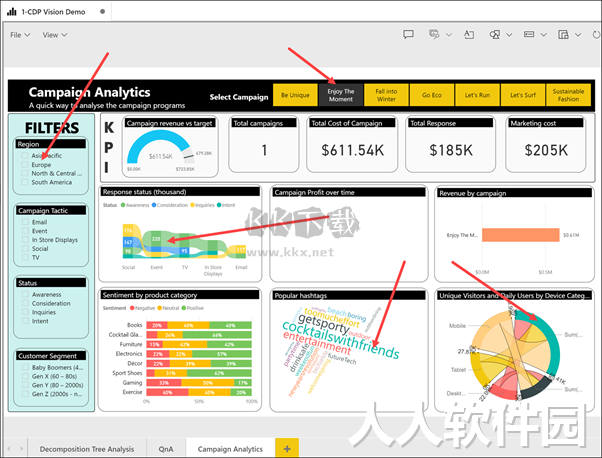Select In Store Displays tactic checkbox
Image resolution: width=602 pixels, height=458 pixels.
(25, 240)
